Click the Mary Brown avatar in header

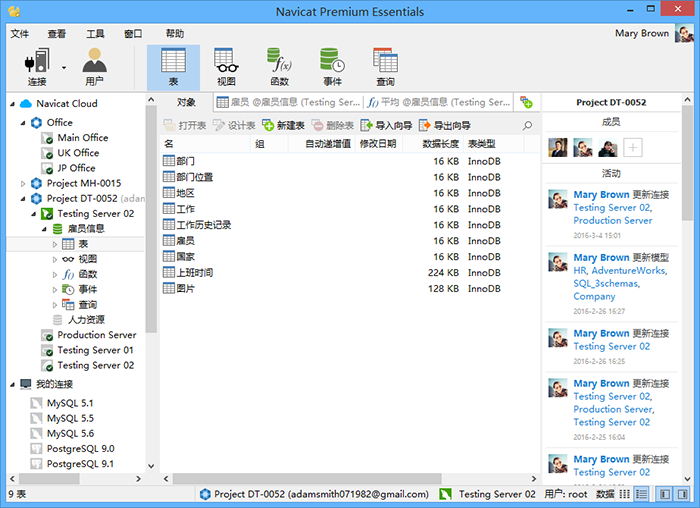click(684, 33)
